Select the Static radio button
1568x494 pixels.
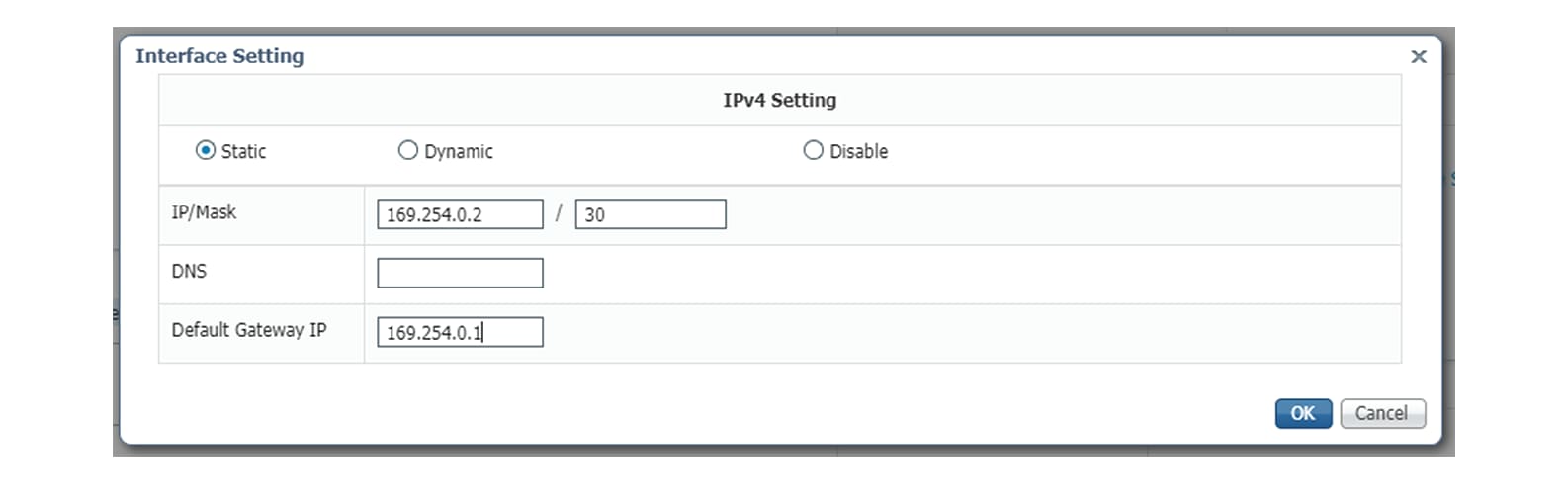[x=206, y=150]
